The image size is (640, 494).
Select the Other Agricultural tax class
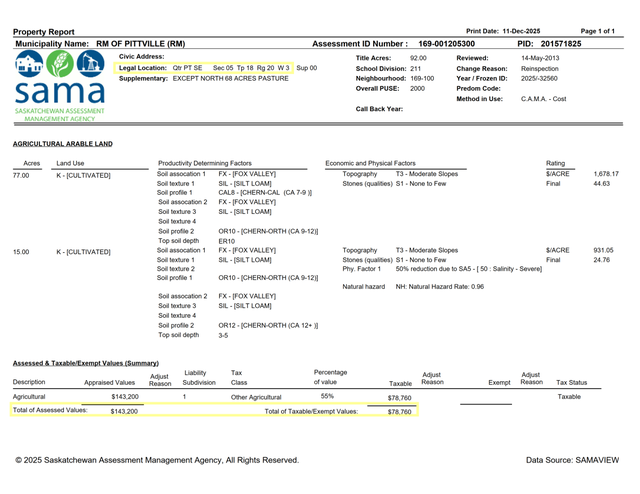(256, 397)
